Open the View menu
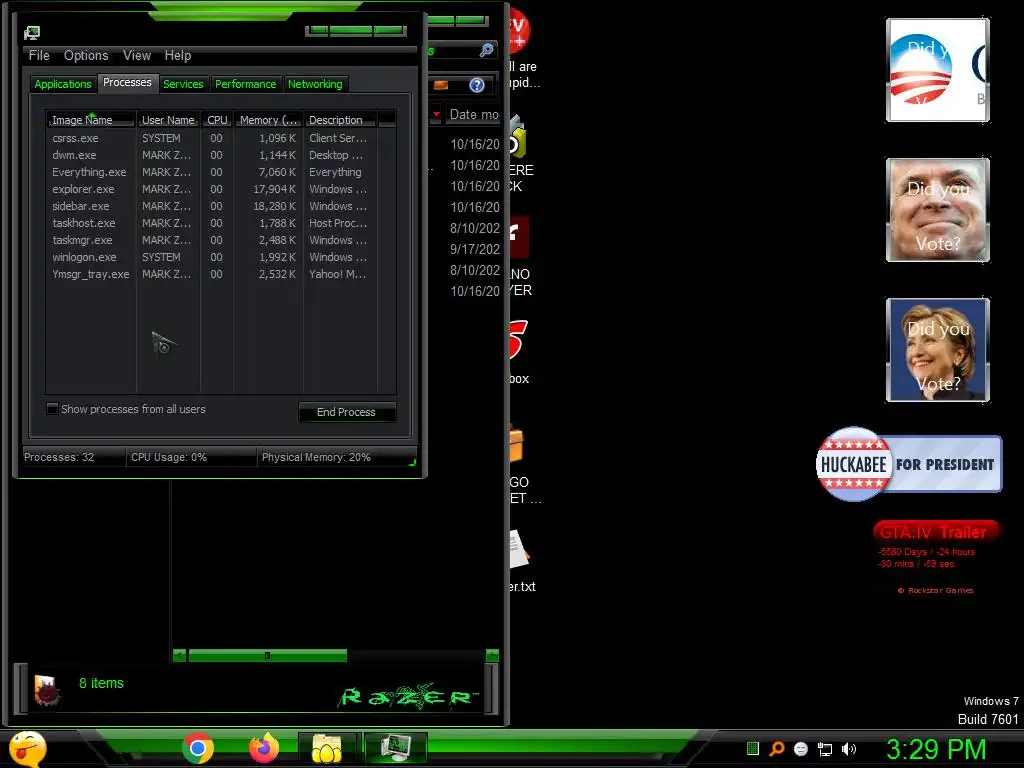The height and width of the screenshot is (768, 1024). pos(137,56)
